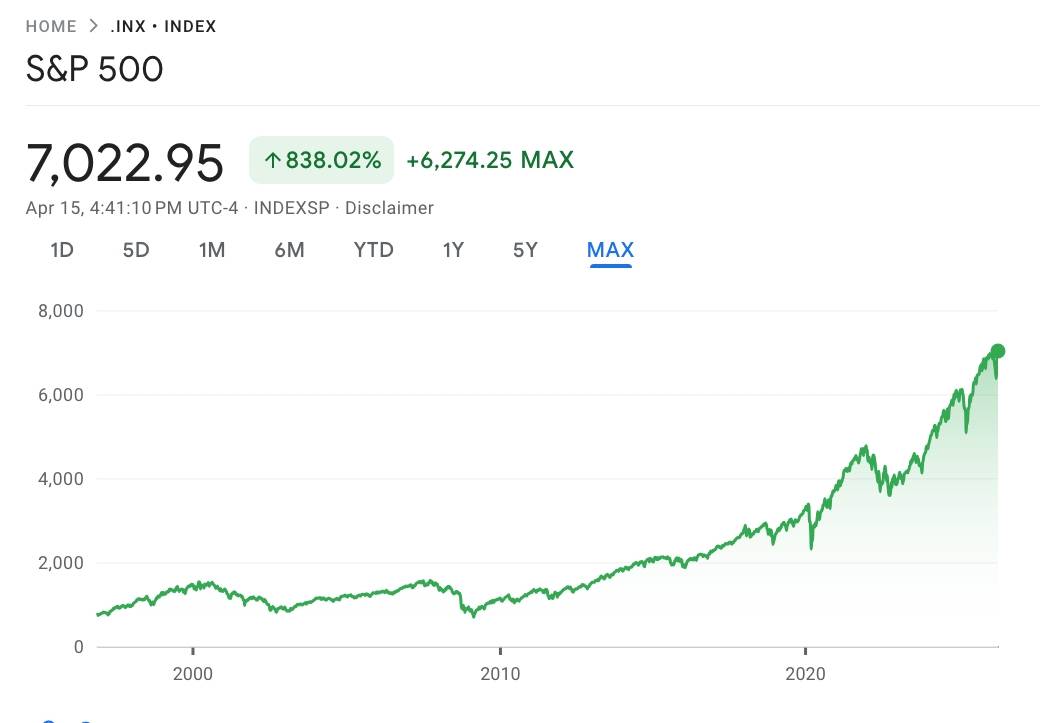Select the 5Y range option
The image size is (1040, 723).
pyautogui.click(x=525, y=250)
